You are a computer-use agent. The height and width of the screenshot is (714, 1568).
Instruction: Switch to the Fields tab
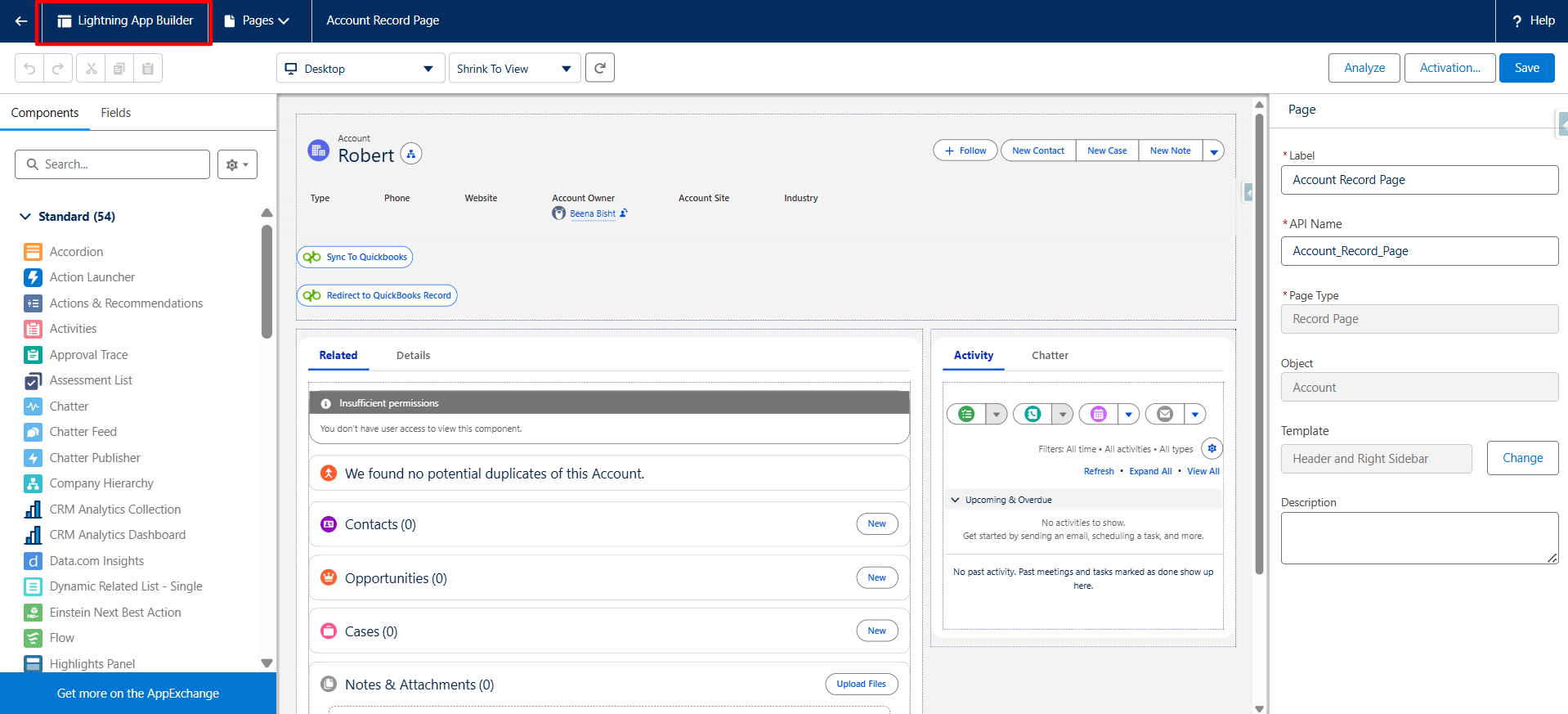(x=115, y=113)
